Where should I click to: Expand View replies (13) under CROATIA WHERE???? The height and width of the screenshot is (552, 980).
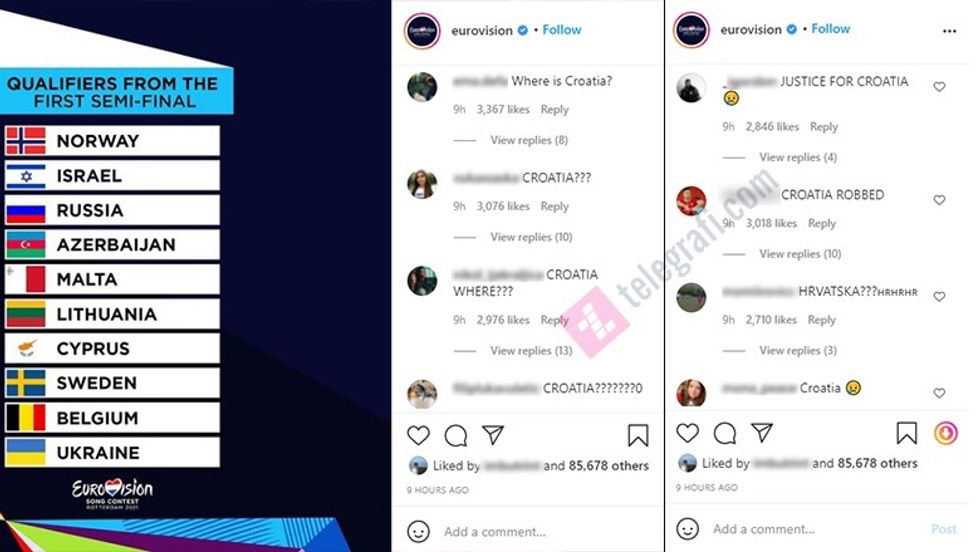coord(531,351)
